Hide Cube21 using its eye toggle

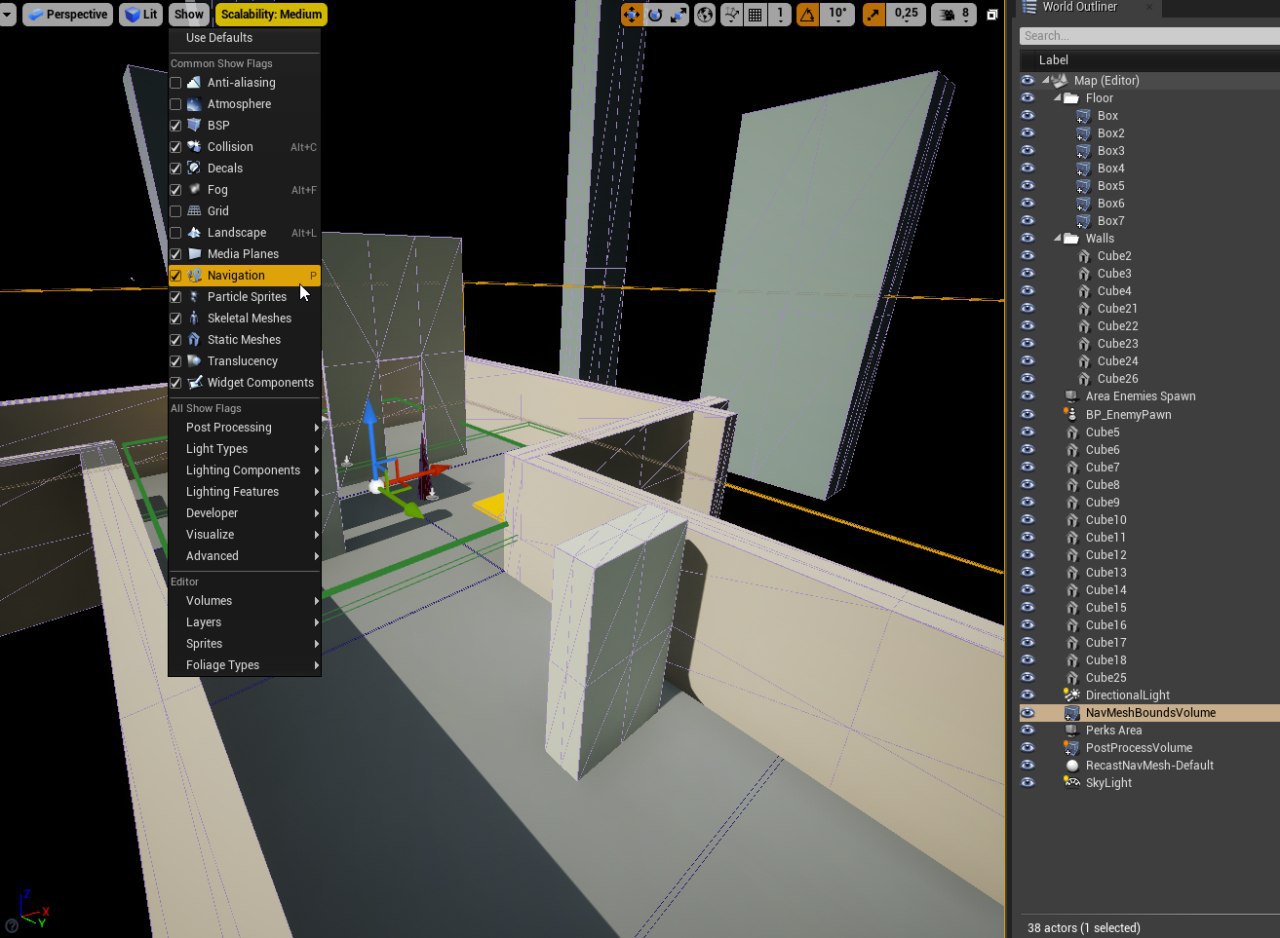tap(1027, 309)
